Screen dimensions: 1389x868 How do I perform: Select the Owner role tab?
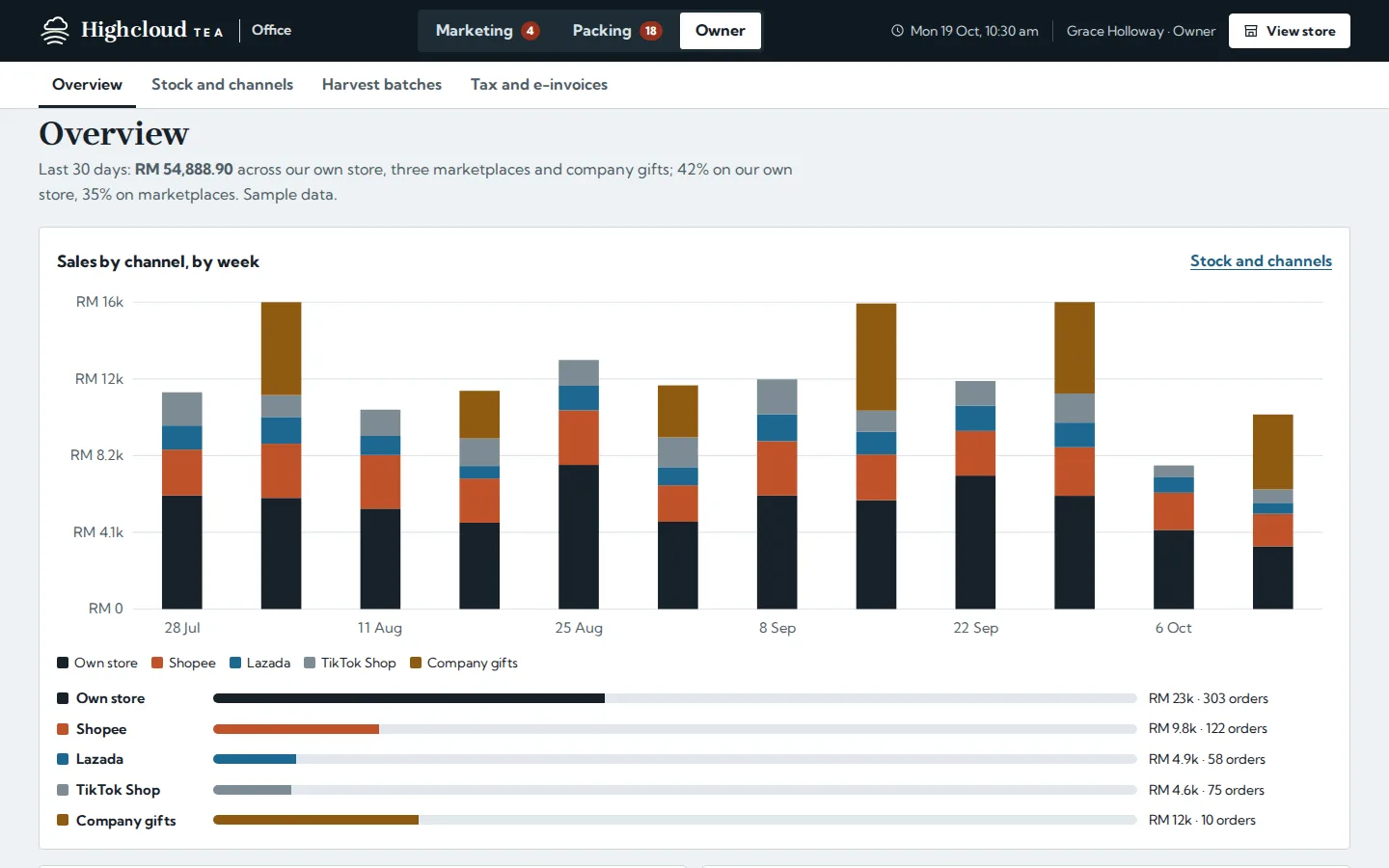point(721,31)
